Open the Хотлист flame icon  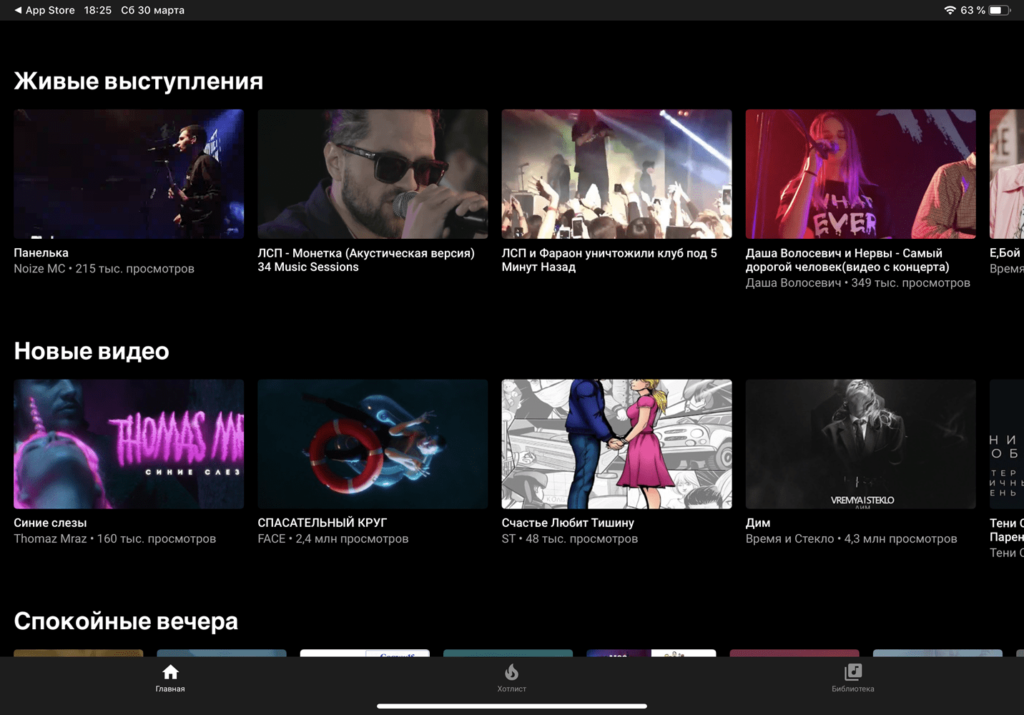[x=511, y=672]
